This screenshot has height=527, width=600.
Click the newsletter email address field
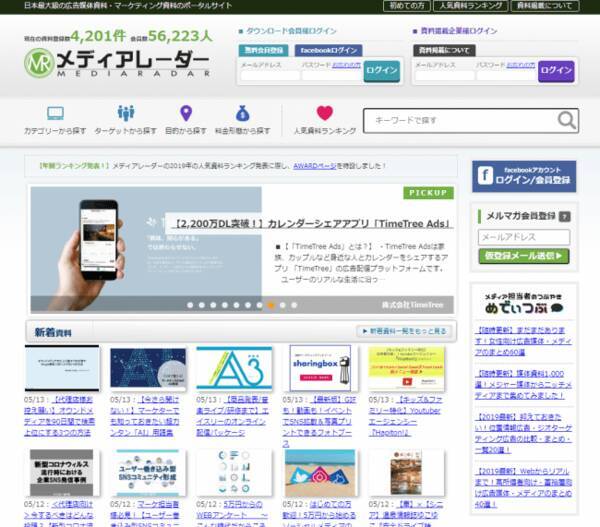pyautogui.click(x=524, y=237)
